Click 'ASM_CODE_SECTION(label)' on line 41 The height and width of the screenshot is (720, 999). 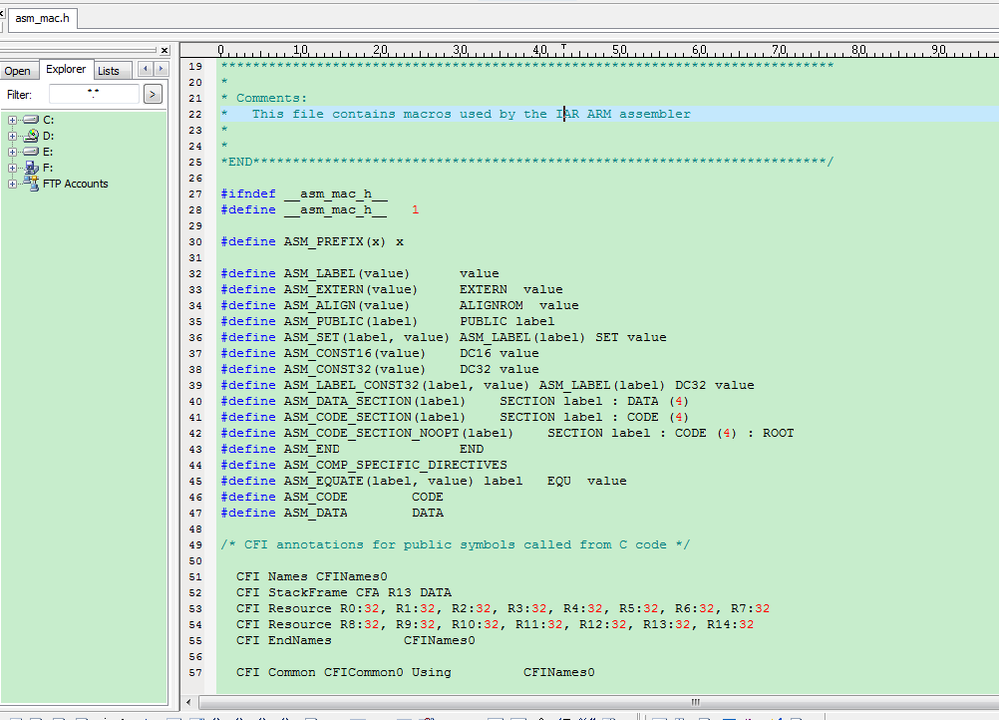point(375,417)
